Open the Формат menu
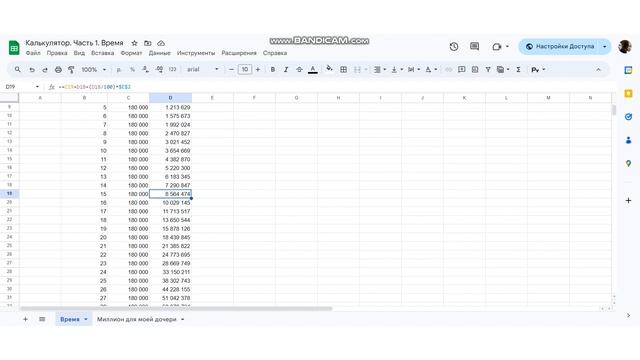640x360 pixels. click(x=131, y=53)
